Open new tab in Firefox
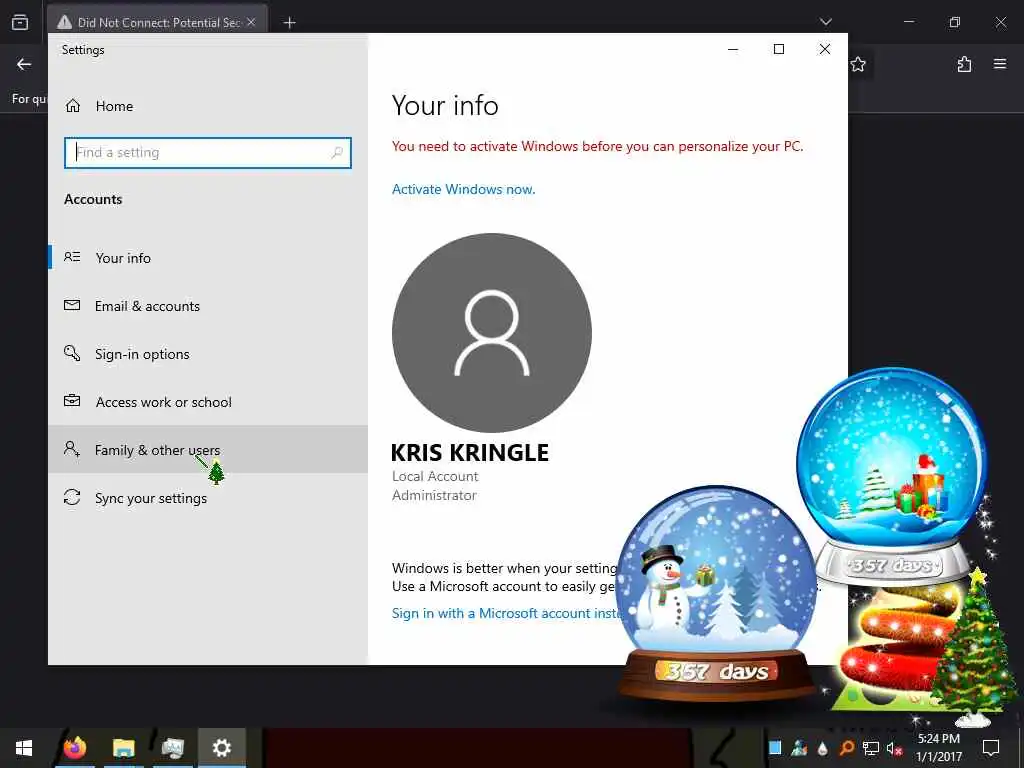The height and width of the screenshot is (768, 1024). tap(289, 23)
